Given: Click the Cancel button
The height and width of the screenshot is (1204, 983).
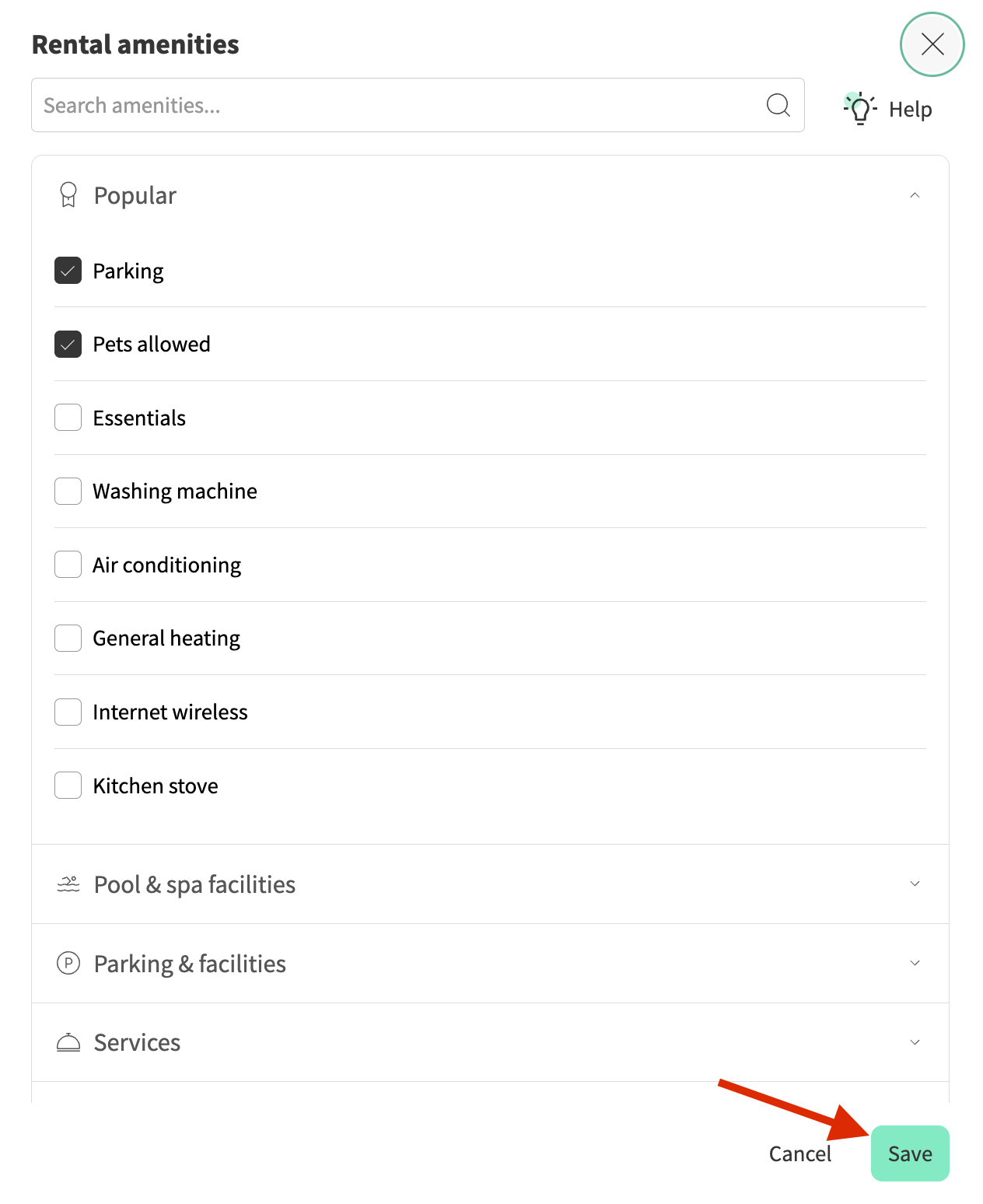Looking at the screenshot, I should click(800, 1153).
